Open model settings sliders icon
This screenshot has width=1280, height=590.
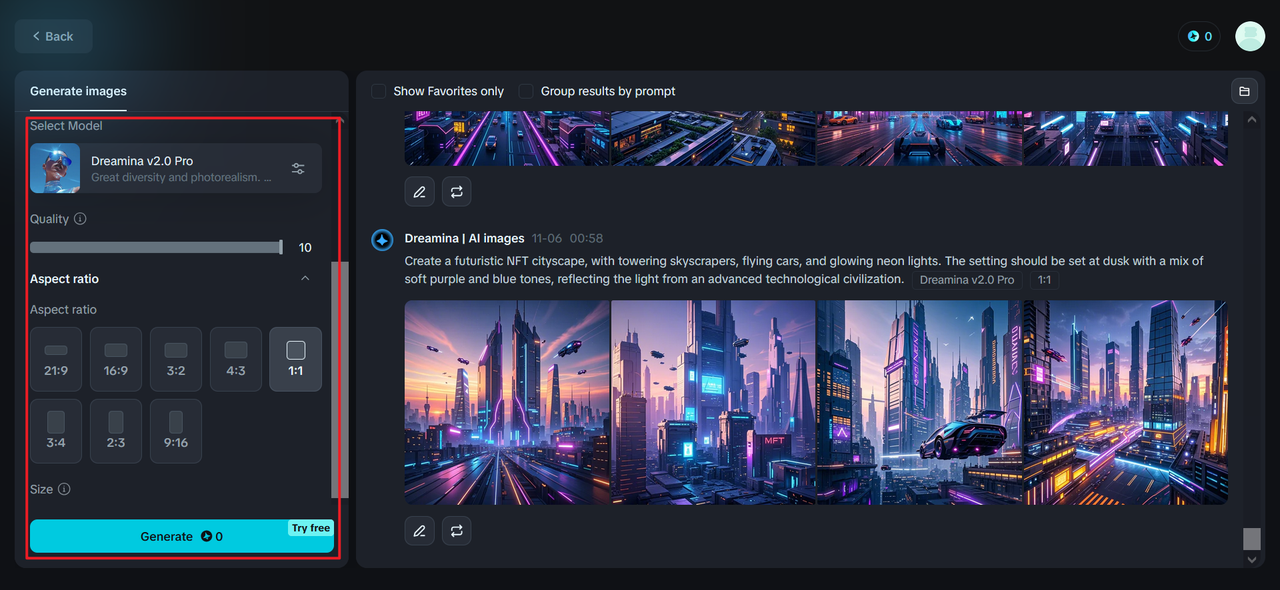pyautogui.click(x=298, y=168)
